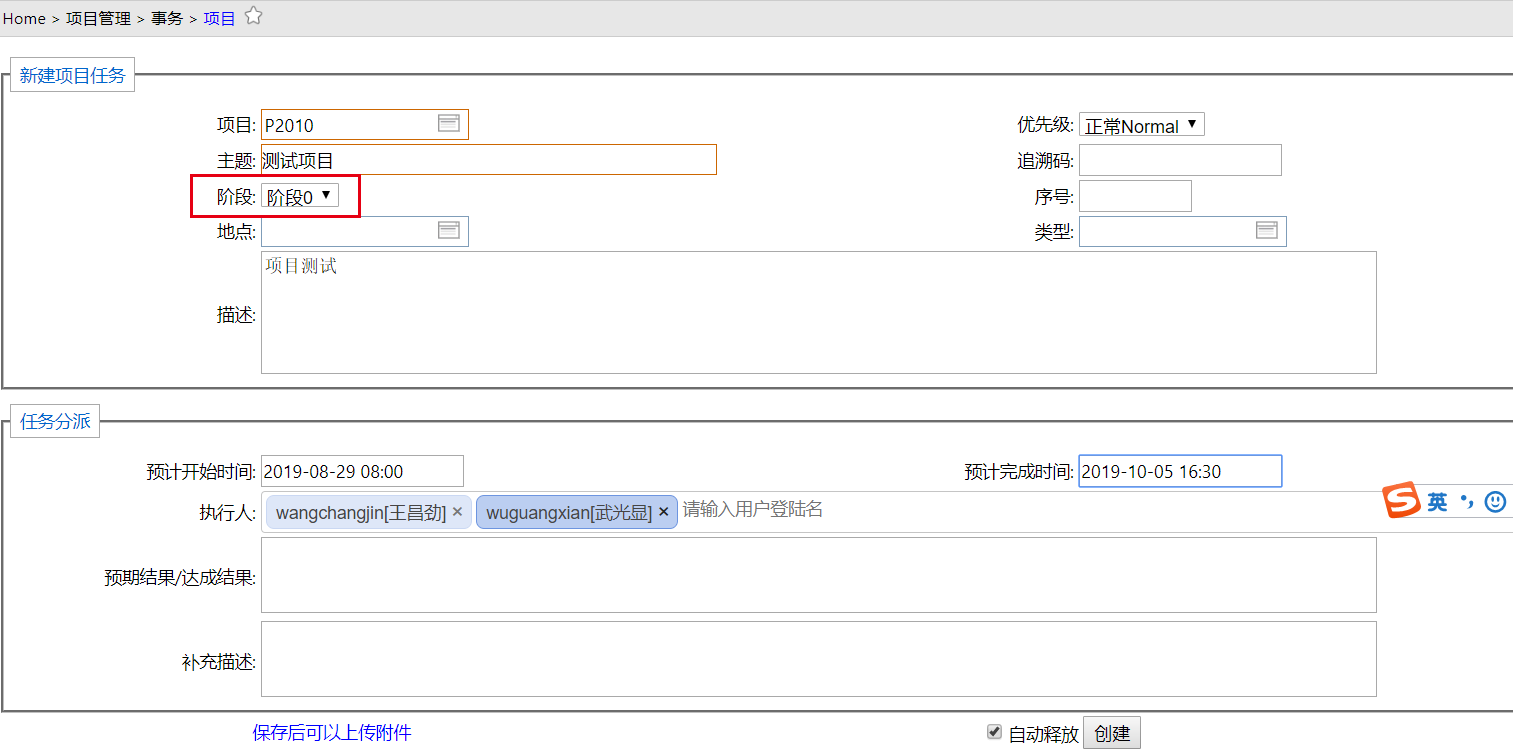
Task: Click the 任务分派 section legend
Action: 55,421
